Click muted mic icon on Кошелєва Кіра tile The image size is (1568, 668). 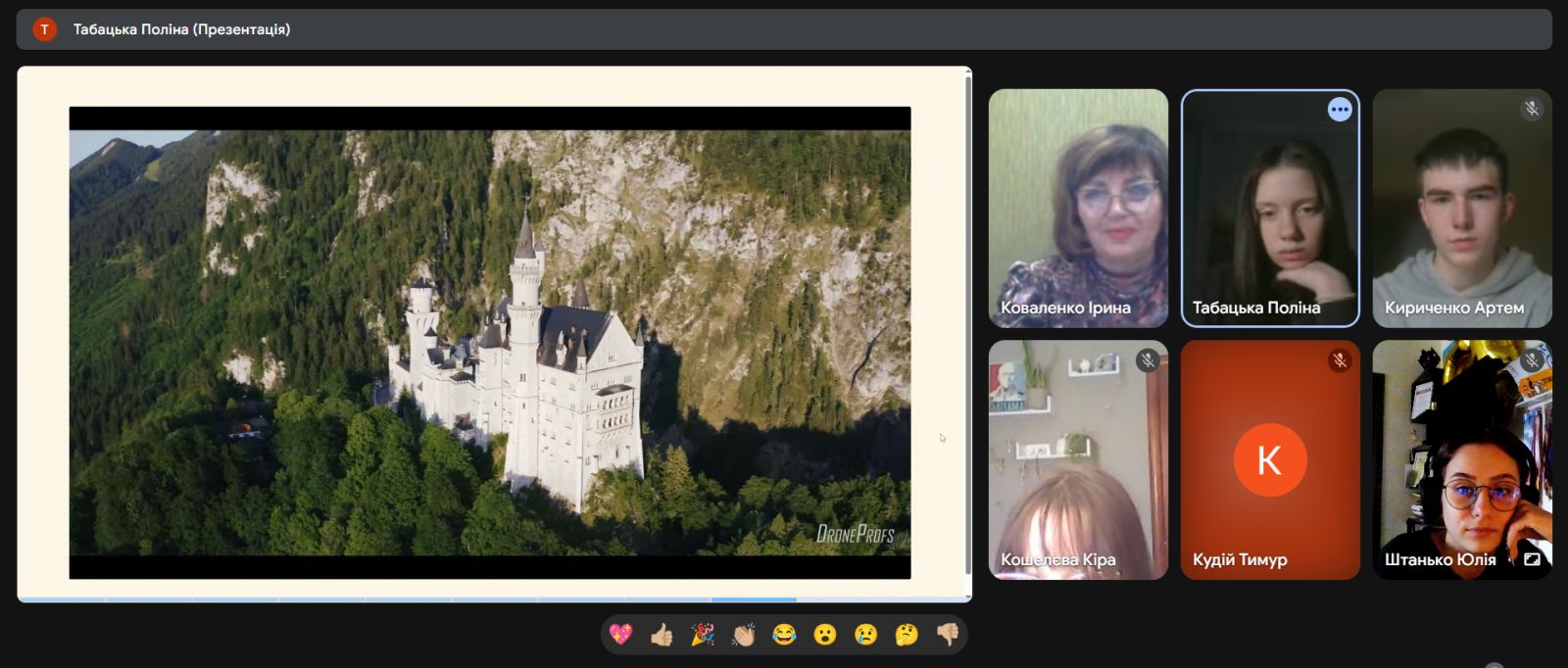click(x=1148, y=360)
